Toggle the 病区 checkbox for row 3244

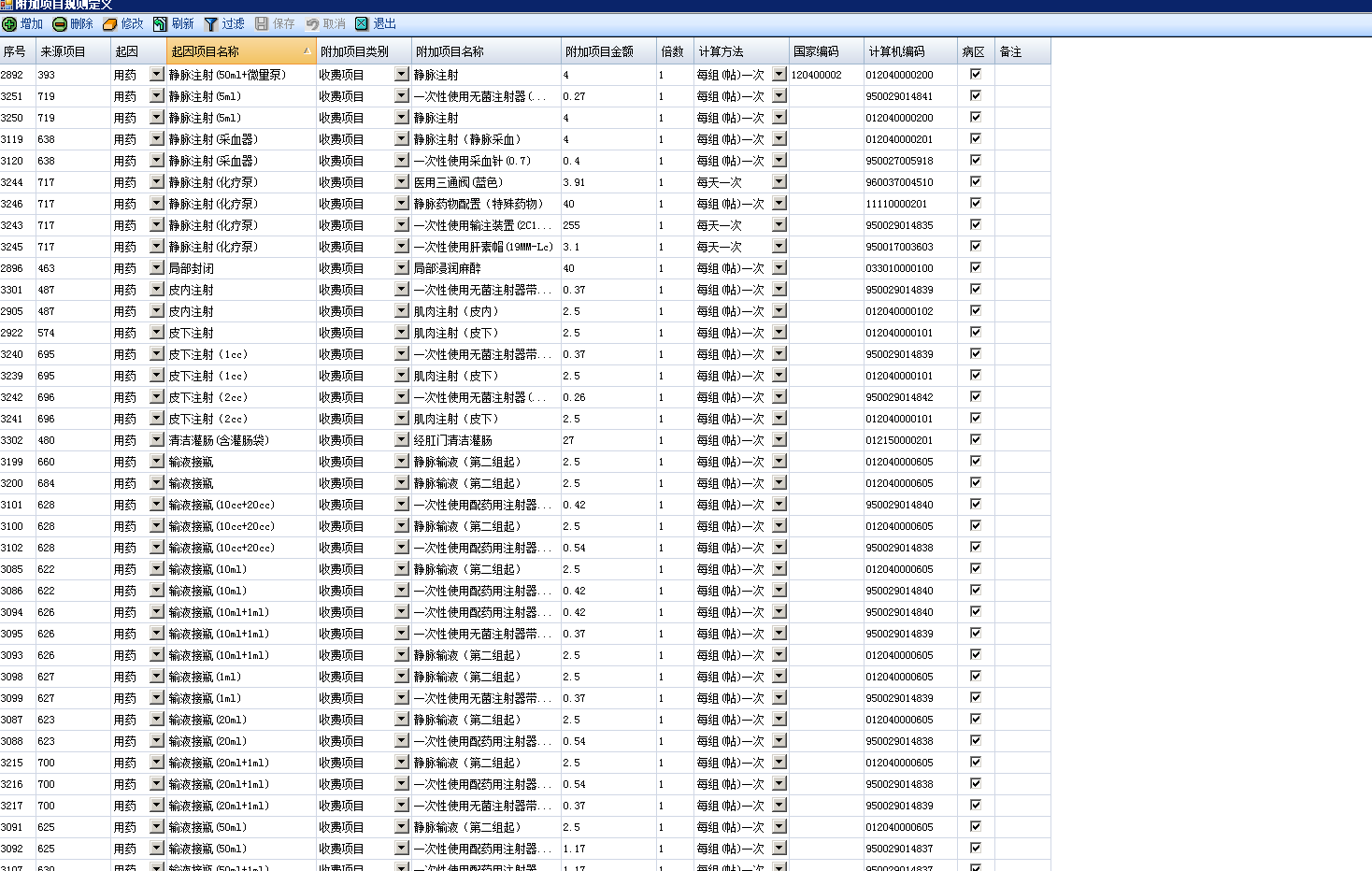point(976,181)
